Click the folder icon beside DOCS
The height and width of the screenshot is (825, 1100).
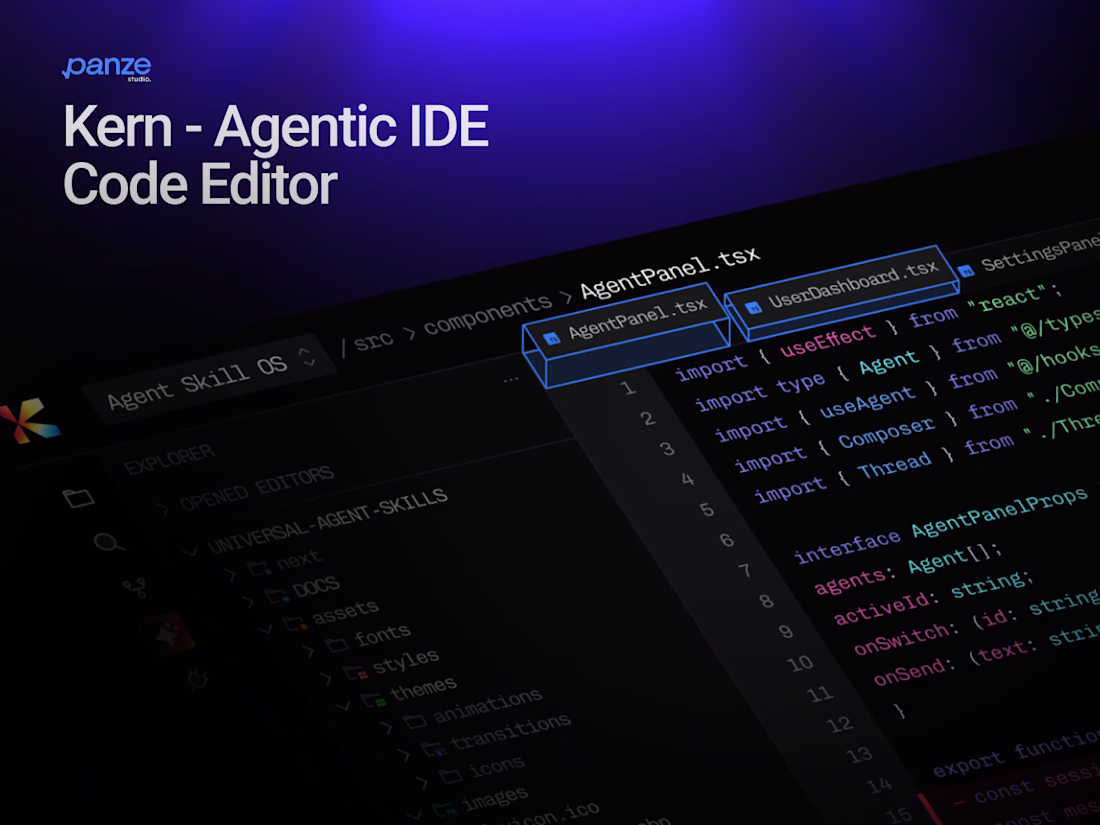click(x=277, y=596)
